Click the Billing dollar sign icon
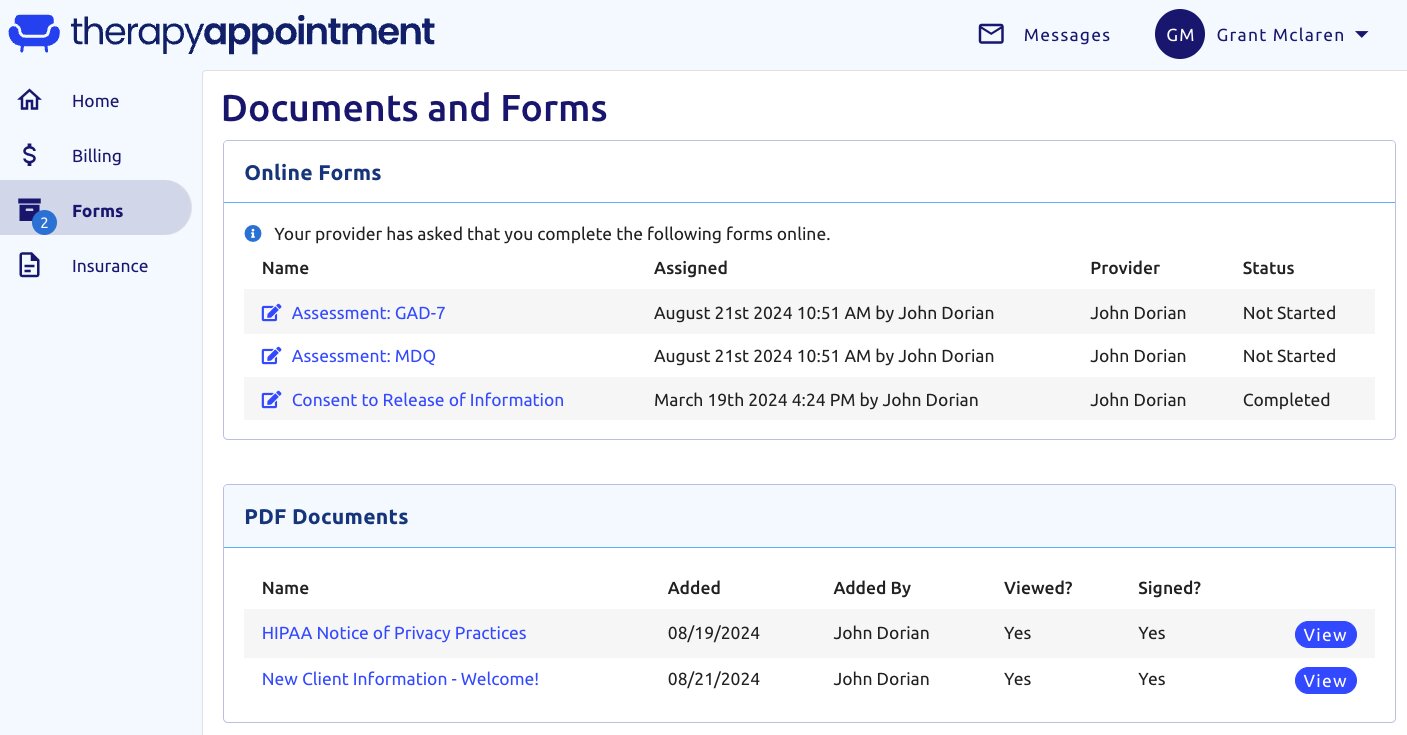Viewport: 1407px width, 735px height. coord(30,156)
